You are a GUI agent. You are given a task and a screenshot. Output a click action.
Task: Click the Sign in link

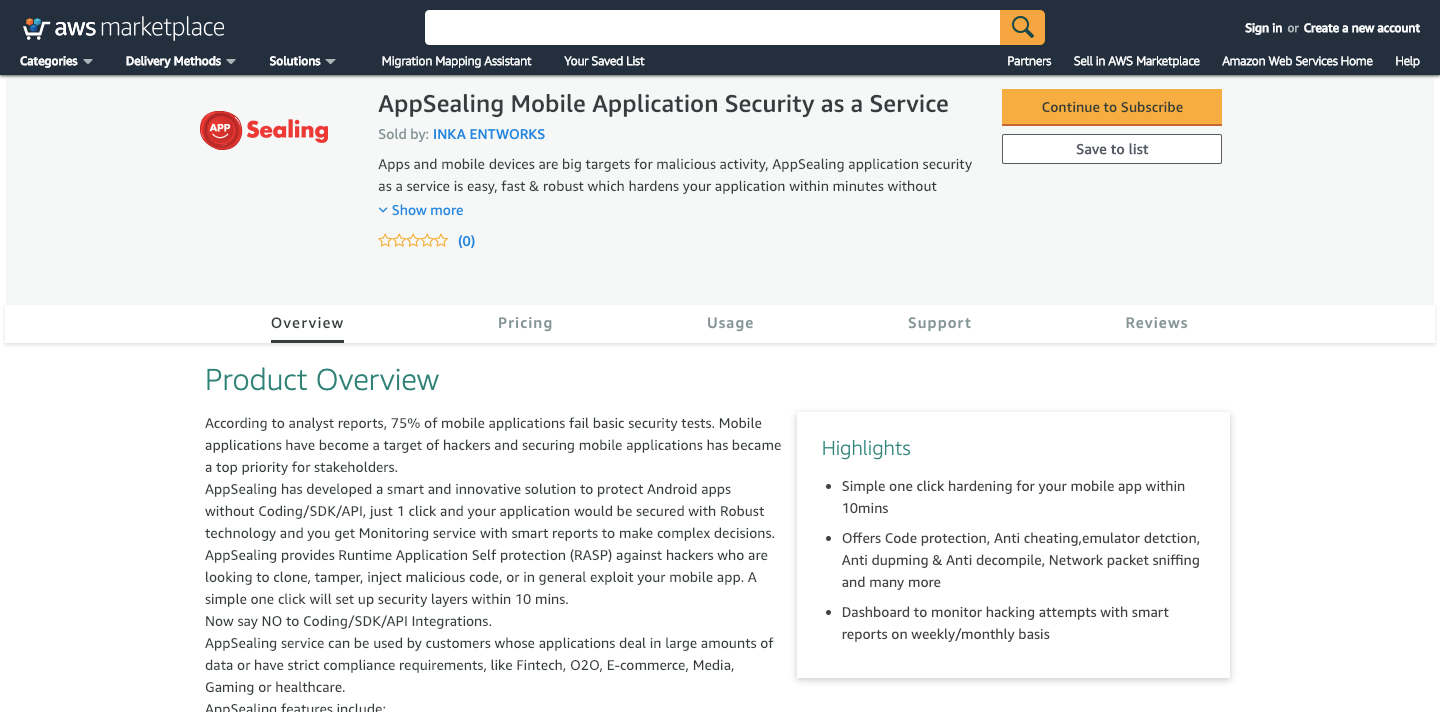1263,28
